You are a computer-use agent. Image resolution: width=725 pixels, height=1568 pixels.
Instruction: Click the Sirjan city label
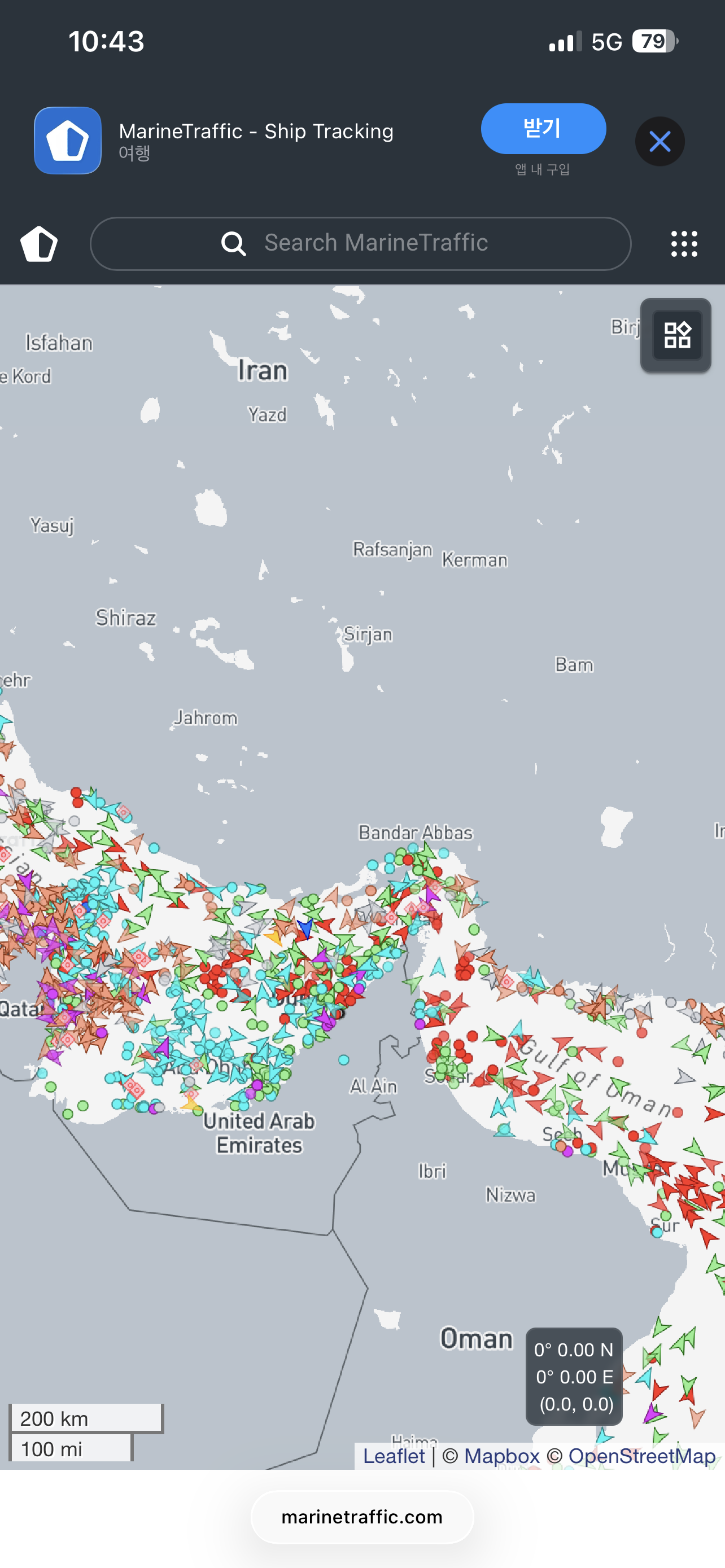click(x=368, y=634)
